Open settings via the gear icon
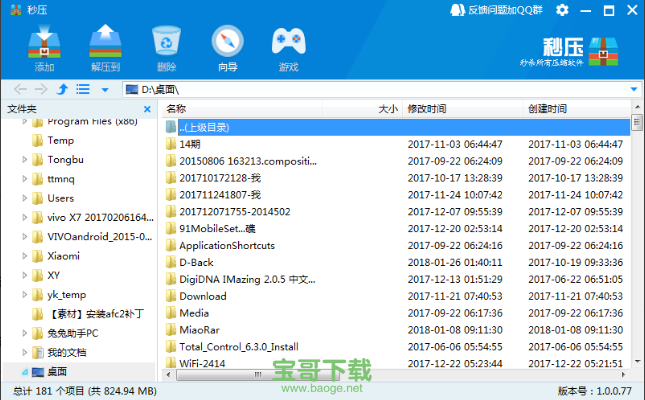The height and width of the screenshot is (400, 645). pyautogui.click(x=562, y=10)
